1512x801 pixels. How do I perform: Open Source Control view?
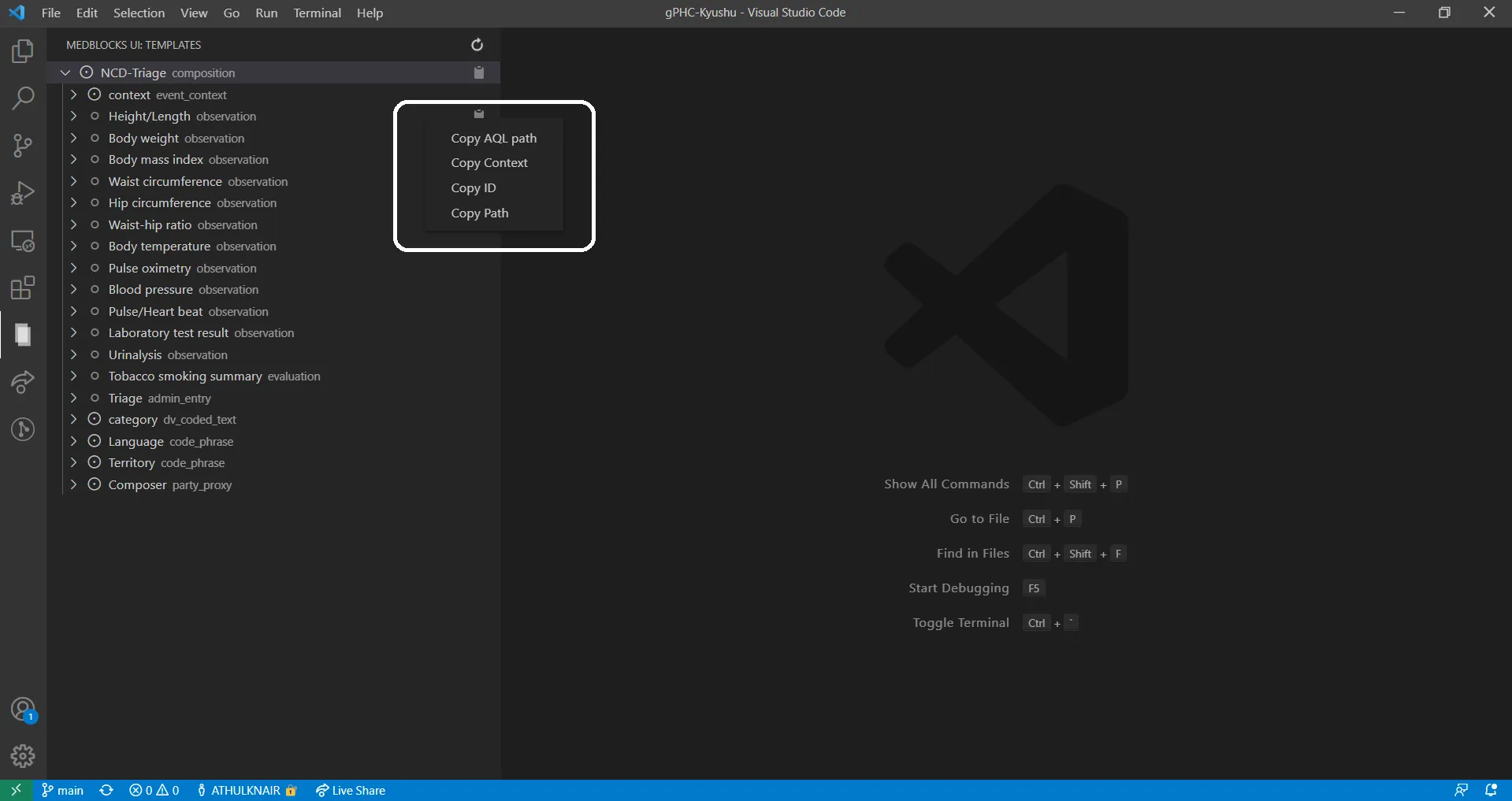23,146
